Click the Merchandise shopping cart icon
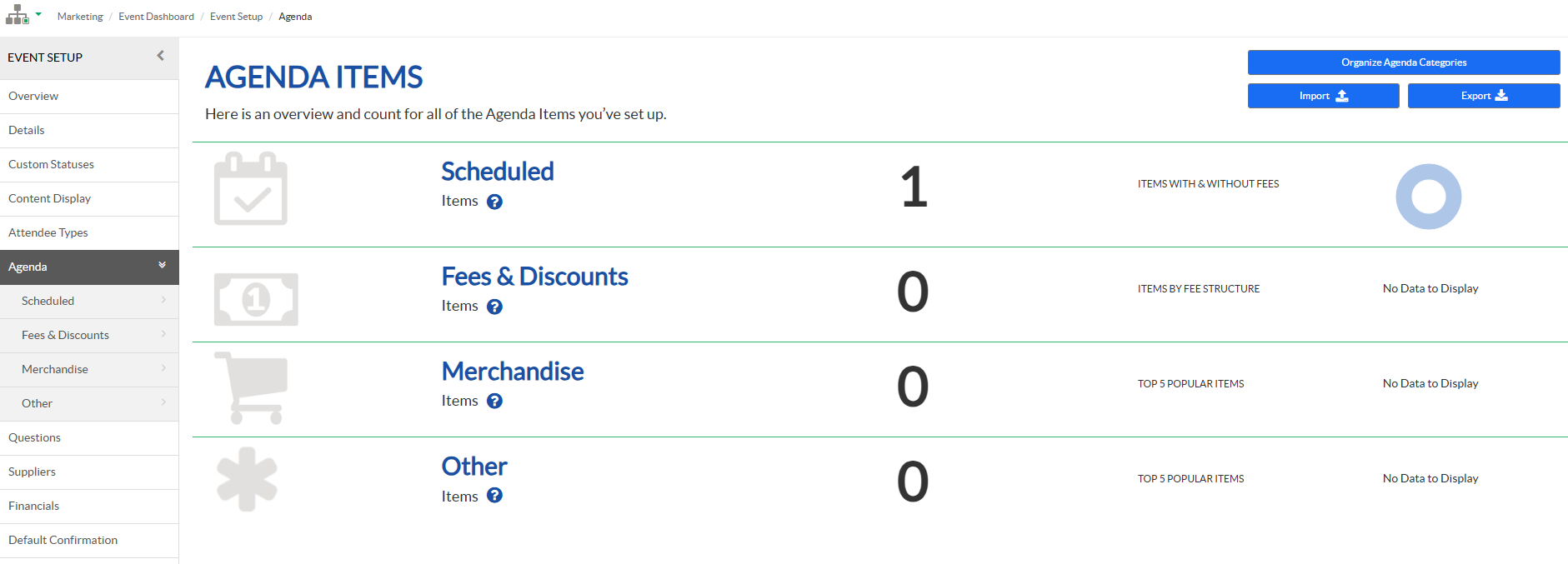This screenshot has width=1568, height=564. [252, 387]
